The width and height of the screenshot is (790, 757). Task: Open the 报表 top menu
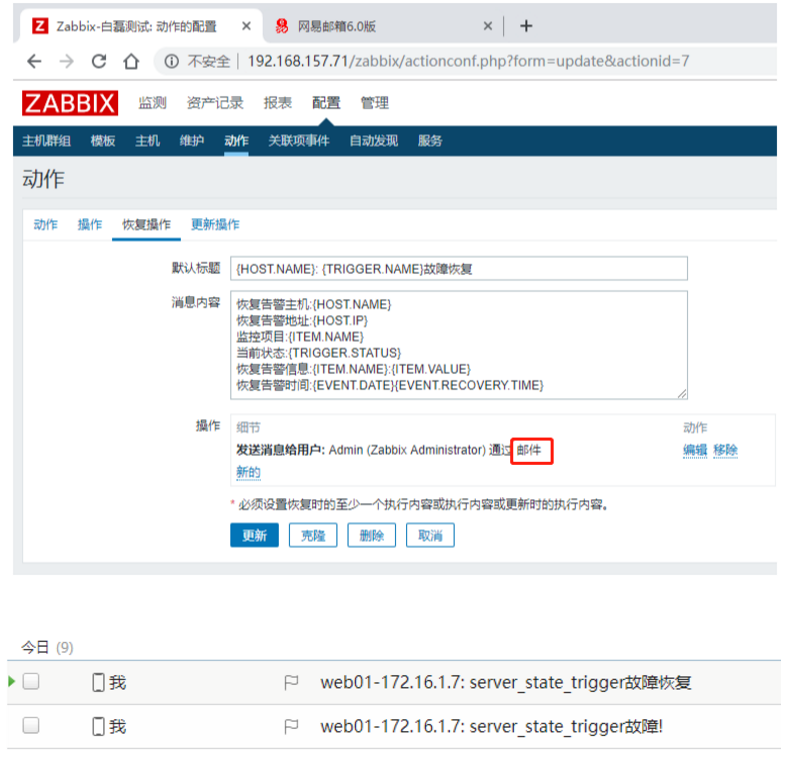pyautogui.click(x=278, y=103)
